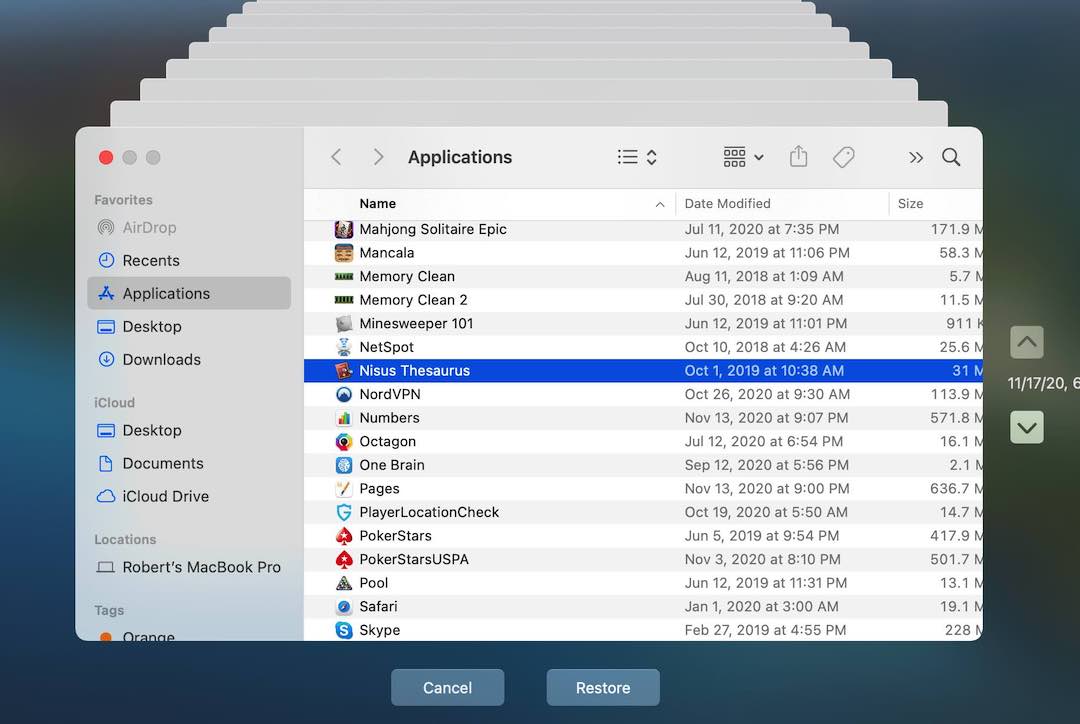This screenshot has height=724, width=1080.
Task: Select the NordVPN file name
Action: pos(390,394)
